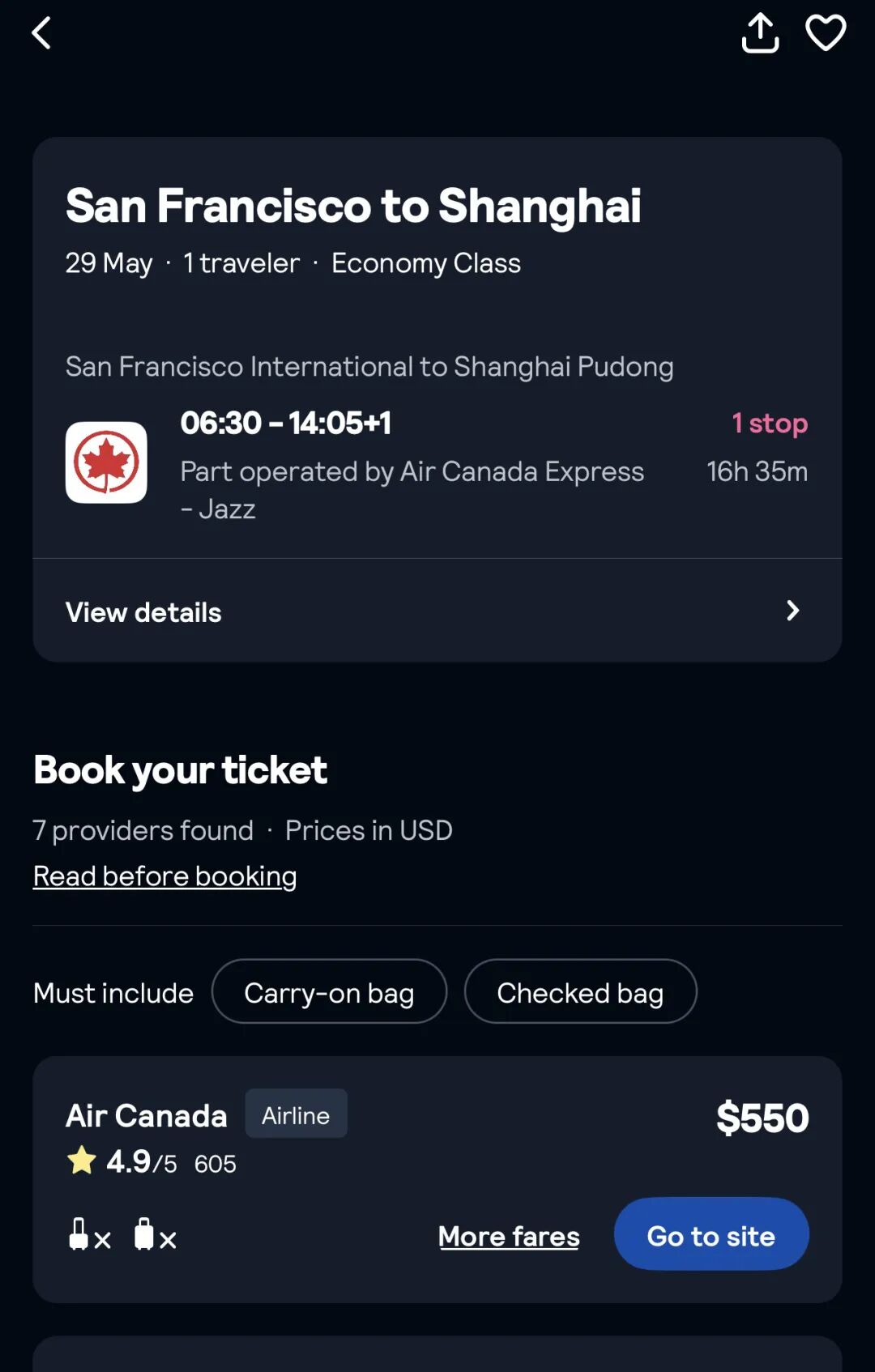The height and width of the screenshot is (1372, 875).
Task: Tap the checked bag not included icon
Action: (155, 1236)
